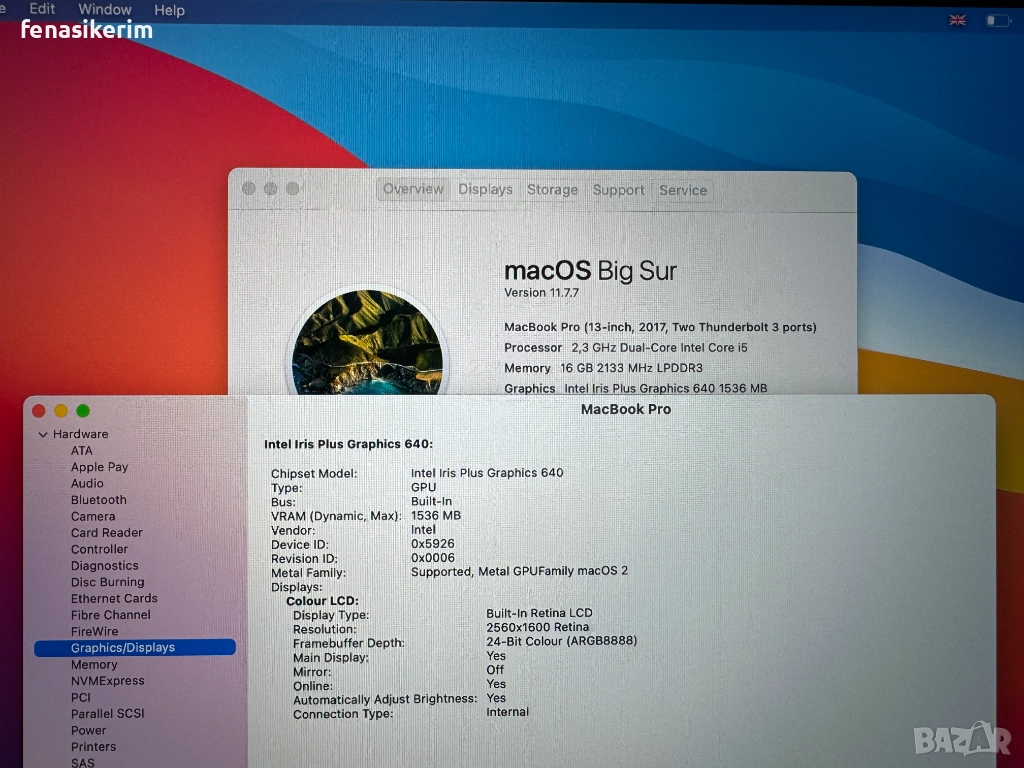This screenshot has width=1024, height=768.
Task: Minimize the MacBook Pro system report window
Action: click(61, 411)
